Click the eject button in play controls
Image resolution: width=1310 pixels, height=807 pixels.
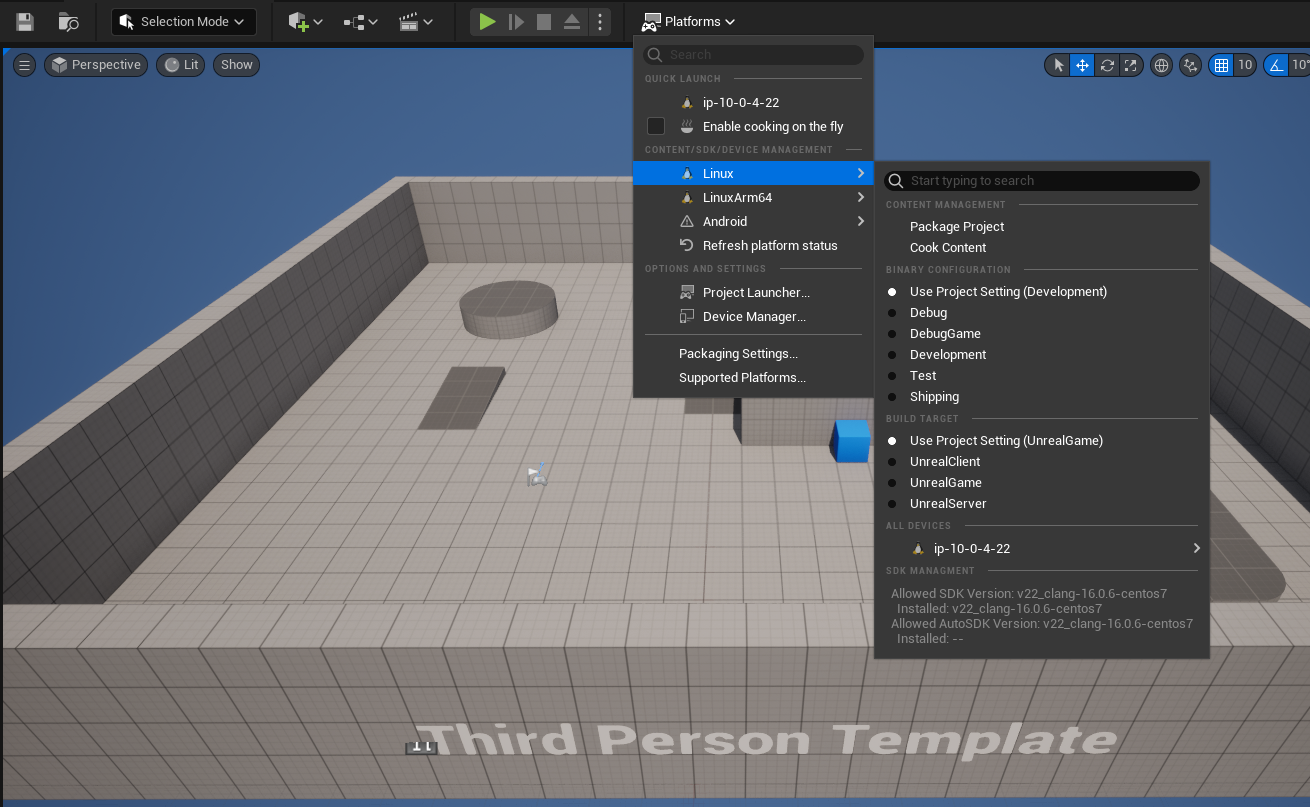pyautogui.click(x=572, y=22)
